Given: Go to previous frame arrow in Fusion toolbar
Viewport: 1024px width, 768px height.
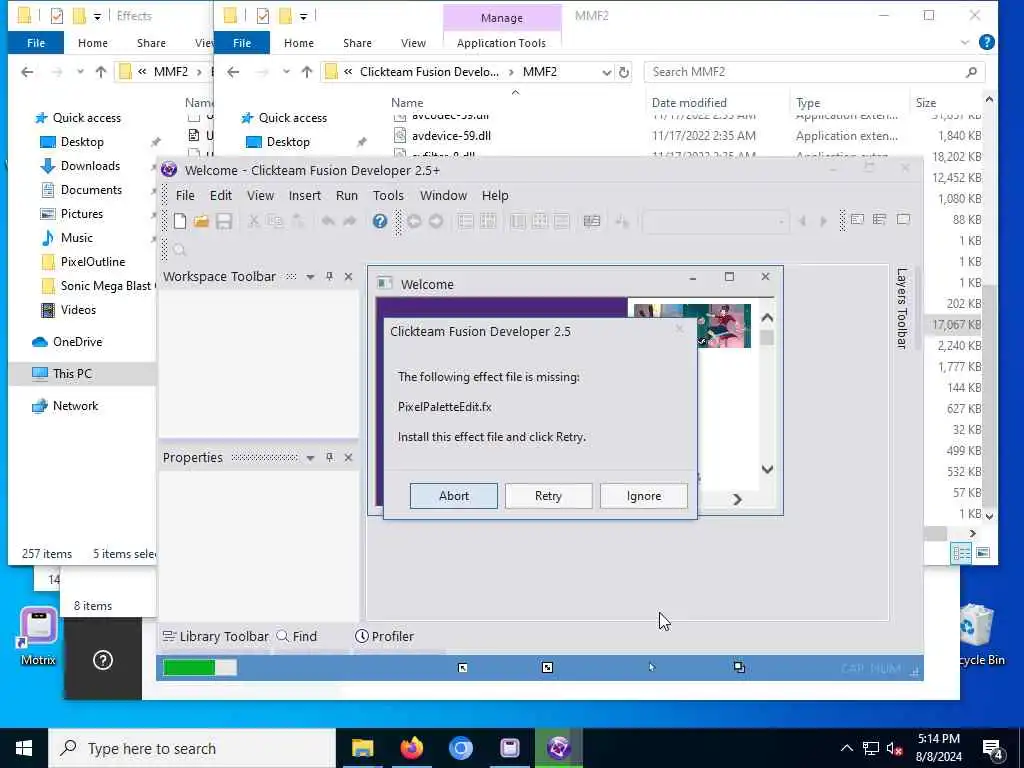Looking at the screenshot, I should pos(803,221).
